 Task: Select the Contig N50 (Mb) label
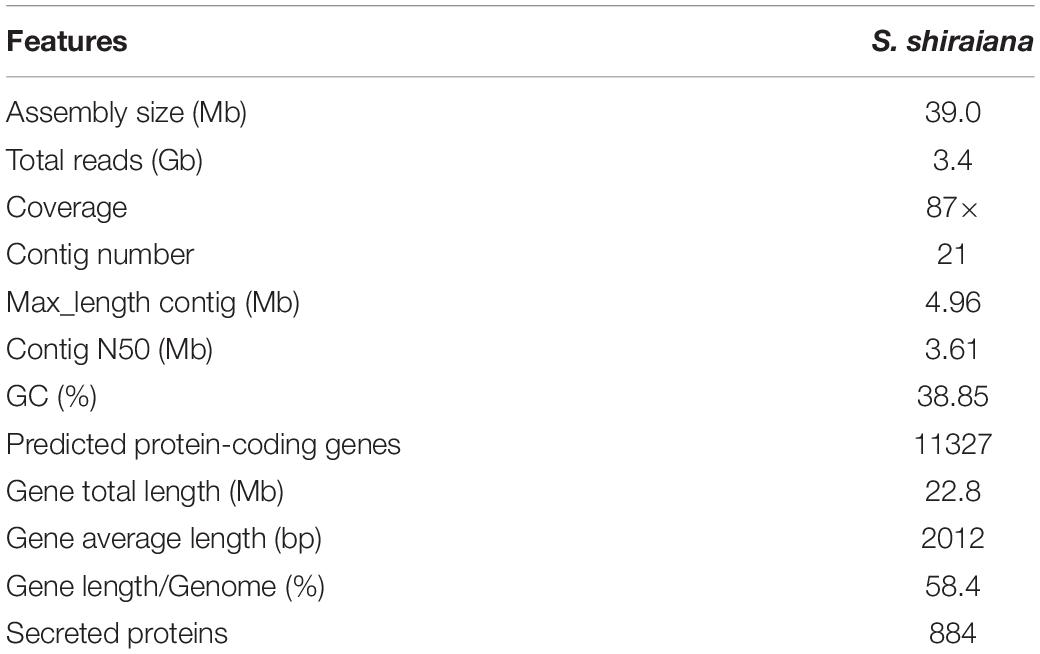click(x=109, y=350)
